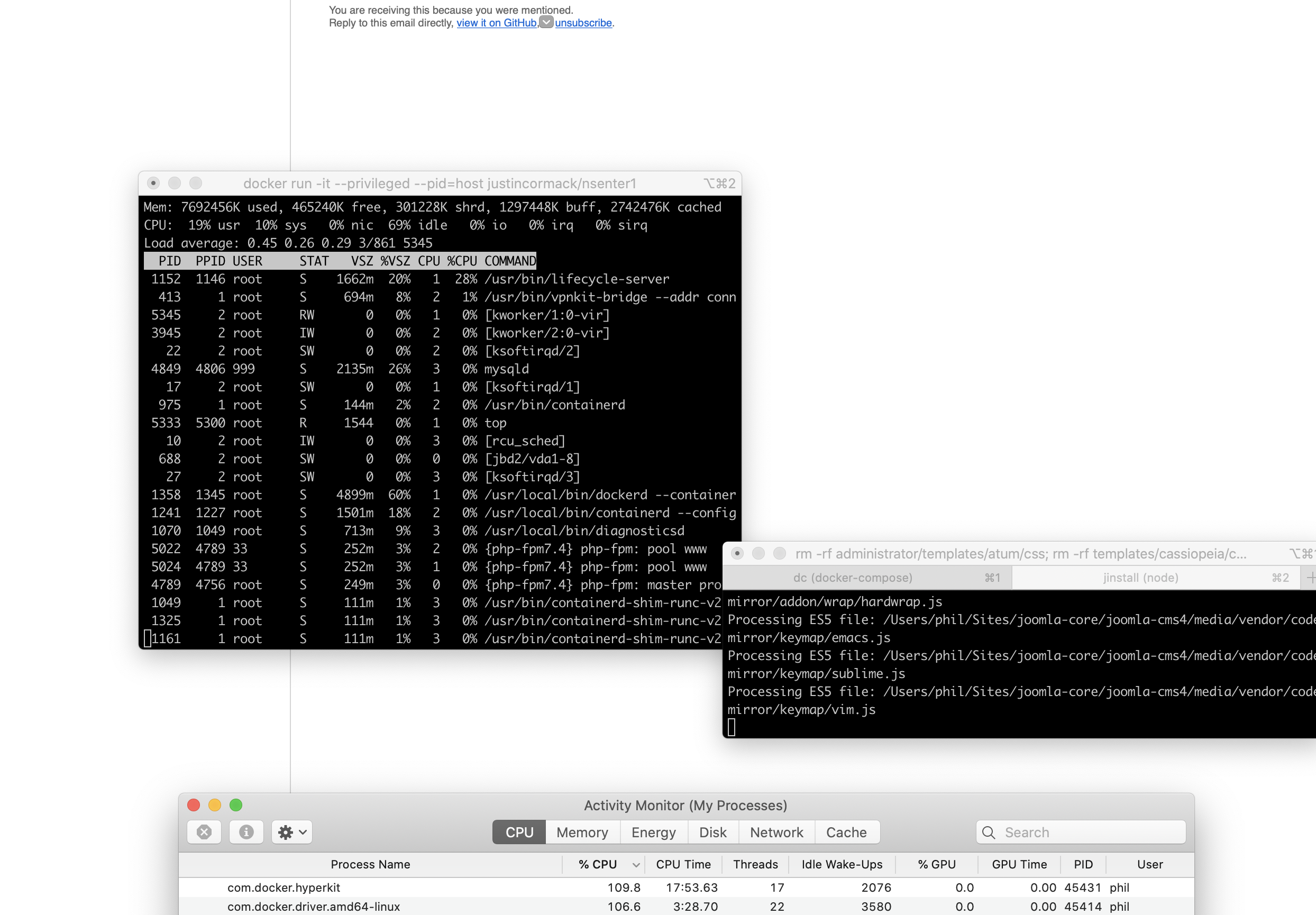Click mirror/addon/wrap/hardwrap.js terminal line
Viewport: 1316px width, 915px height.
835,601
